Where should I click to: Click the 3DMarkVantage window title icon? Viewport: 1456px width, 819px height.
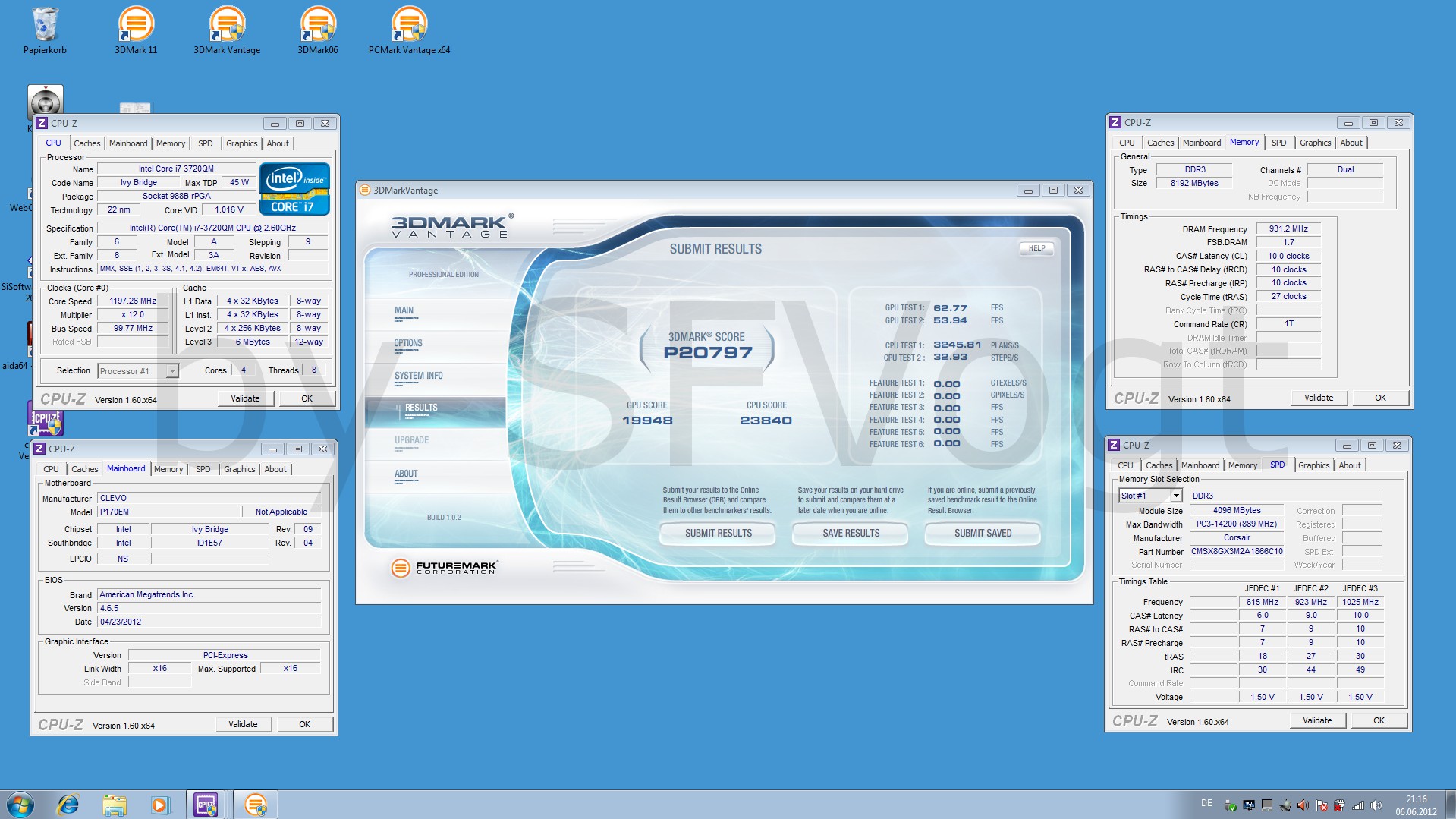365,190
